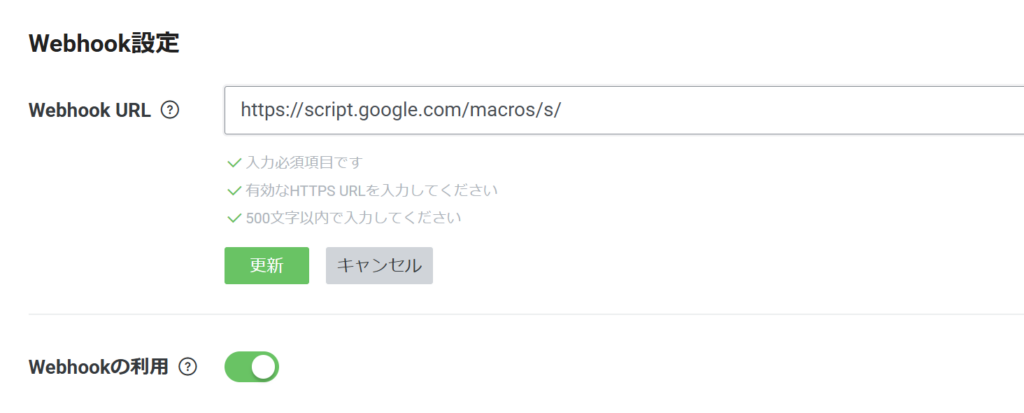Click the word macros in the URL field

(502, 110)
